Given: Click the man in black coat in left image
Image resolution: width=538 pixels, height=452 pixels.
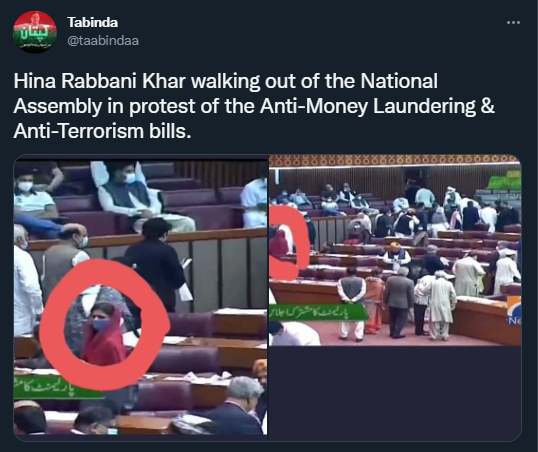Looking at the screenshot, I should pyautogui.click(x=156, y=264).
